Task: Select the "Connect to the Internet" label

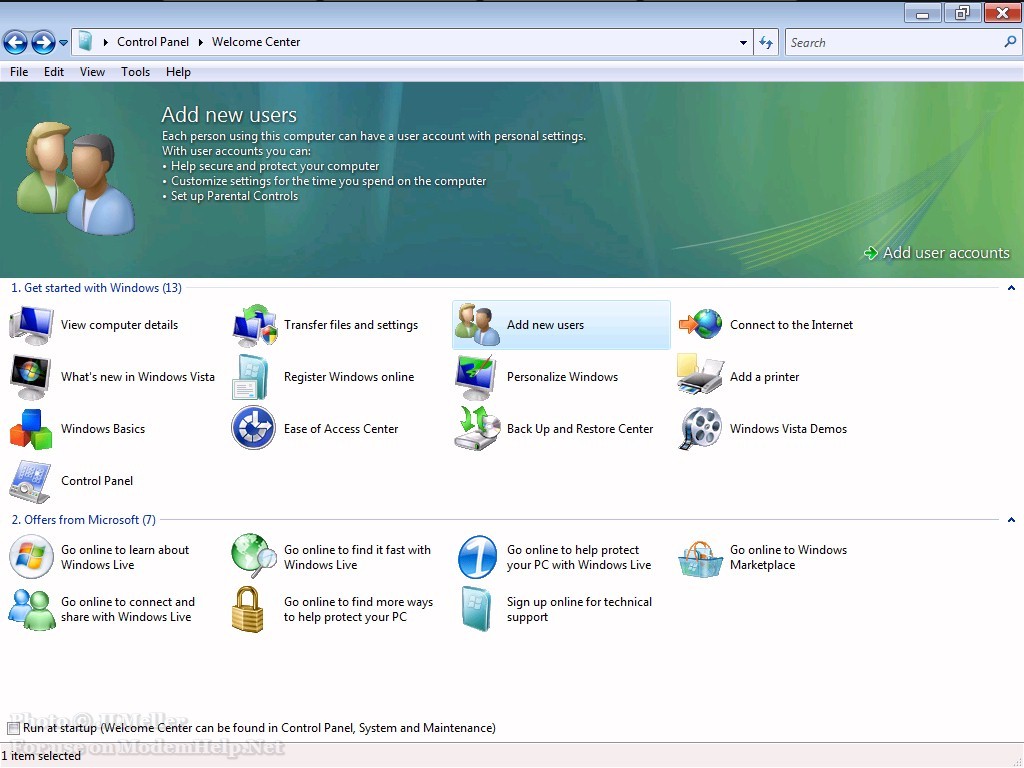Action: coord(792,325)
